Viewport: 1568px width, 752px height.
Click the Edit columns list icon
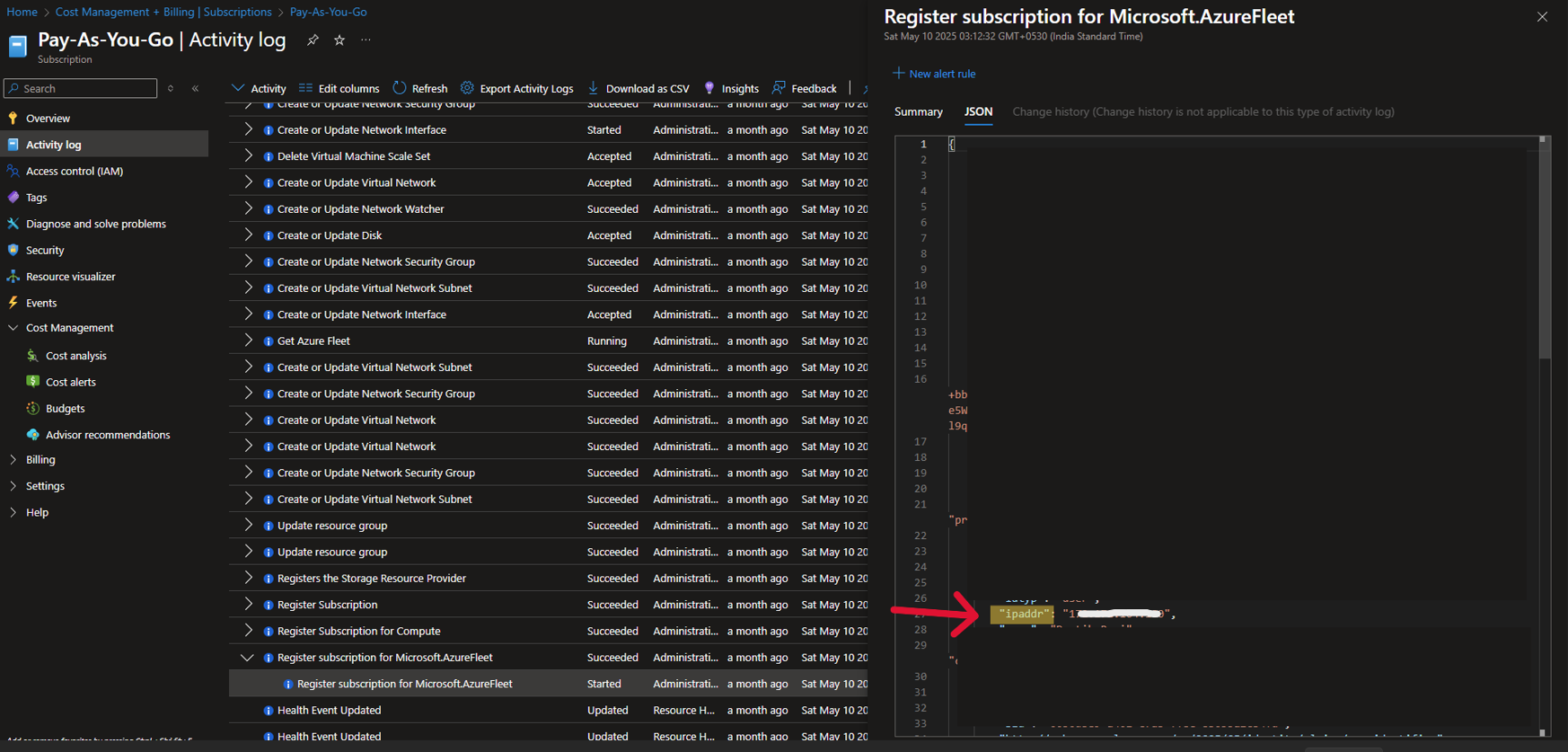point(305,88)
